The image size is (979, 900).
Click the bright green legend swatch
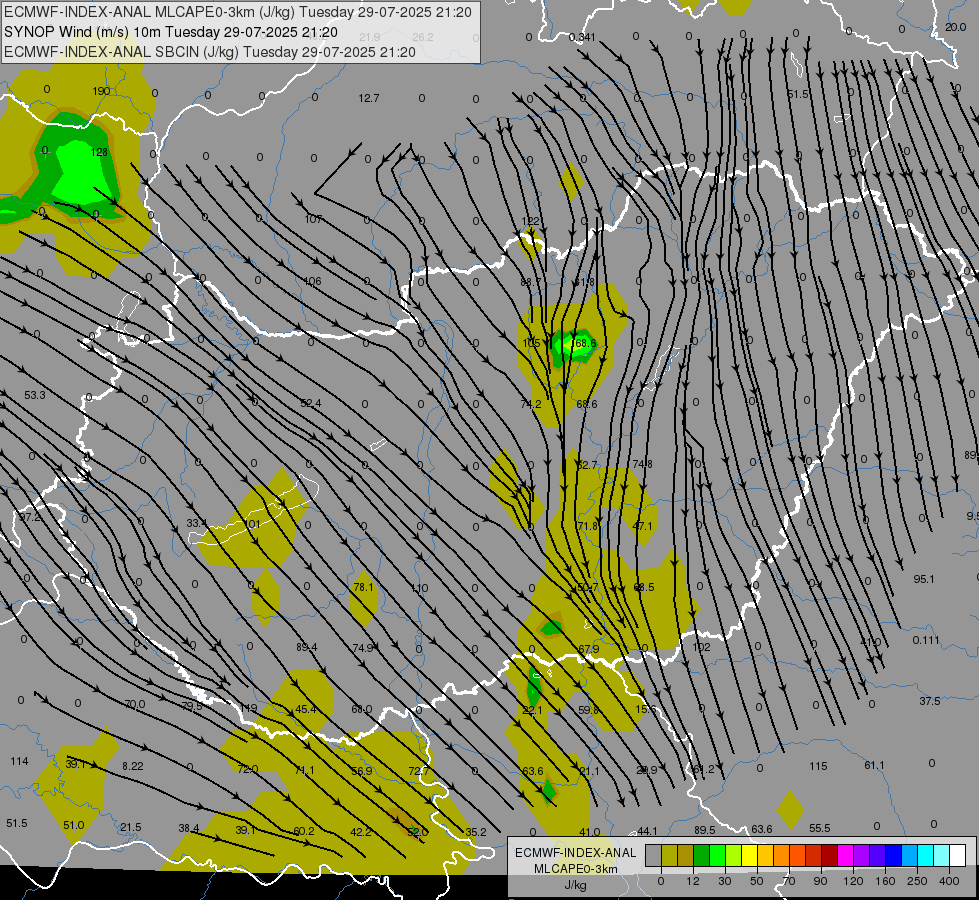(x=717, y=856)
